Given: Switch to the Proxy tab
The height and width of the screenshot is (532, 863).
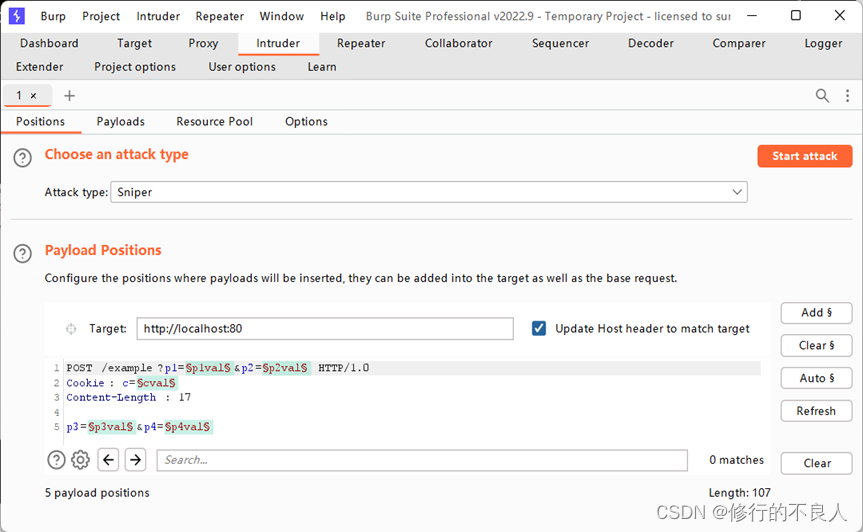Looking at the screenshot, I should click(203, 43).
